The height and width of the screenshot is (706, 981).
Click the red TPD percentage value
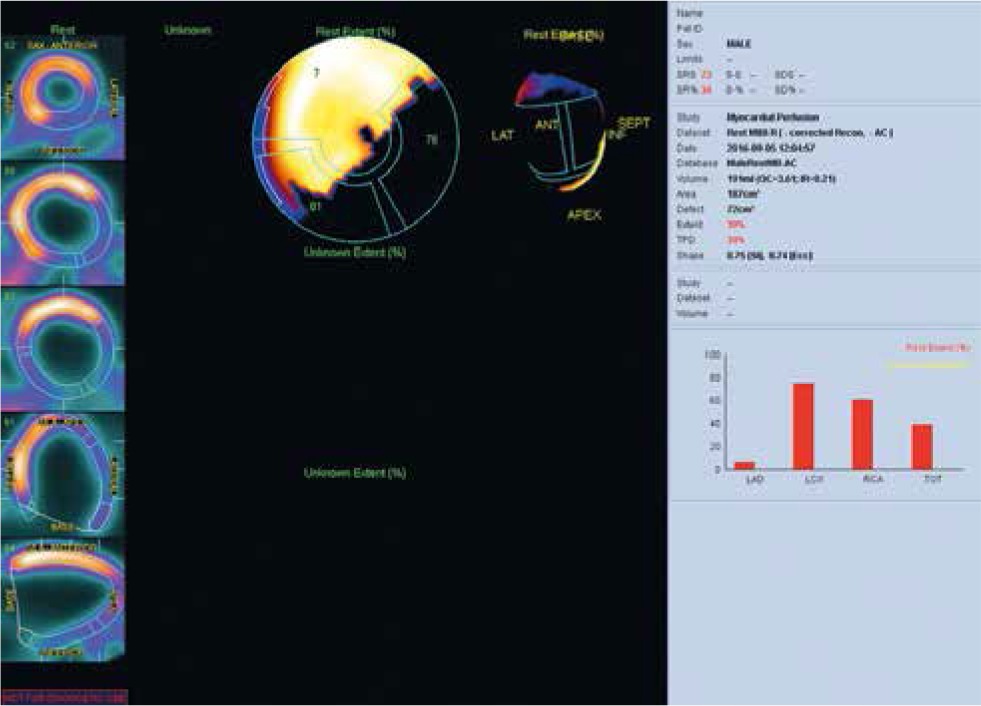(735, 241)
